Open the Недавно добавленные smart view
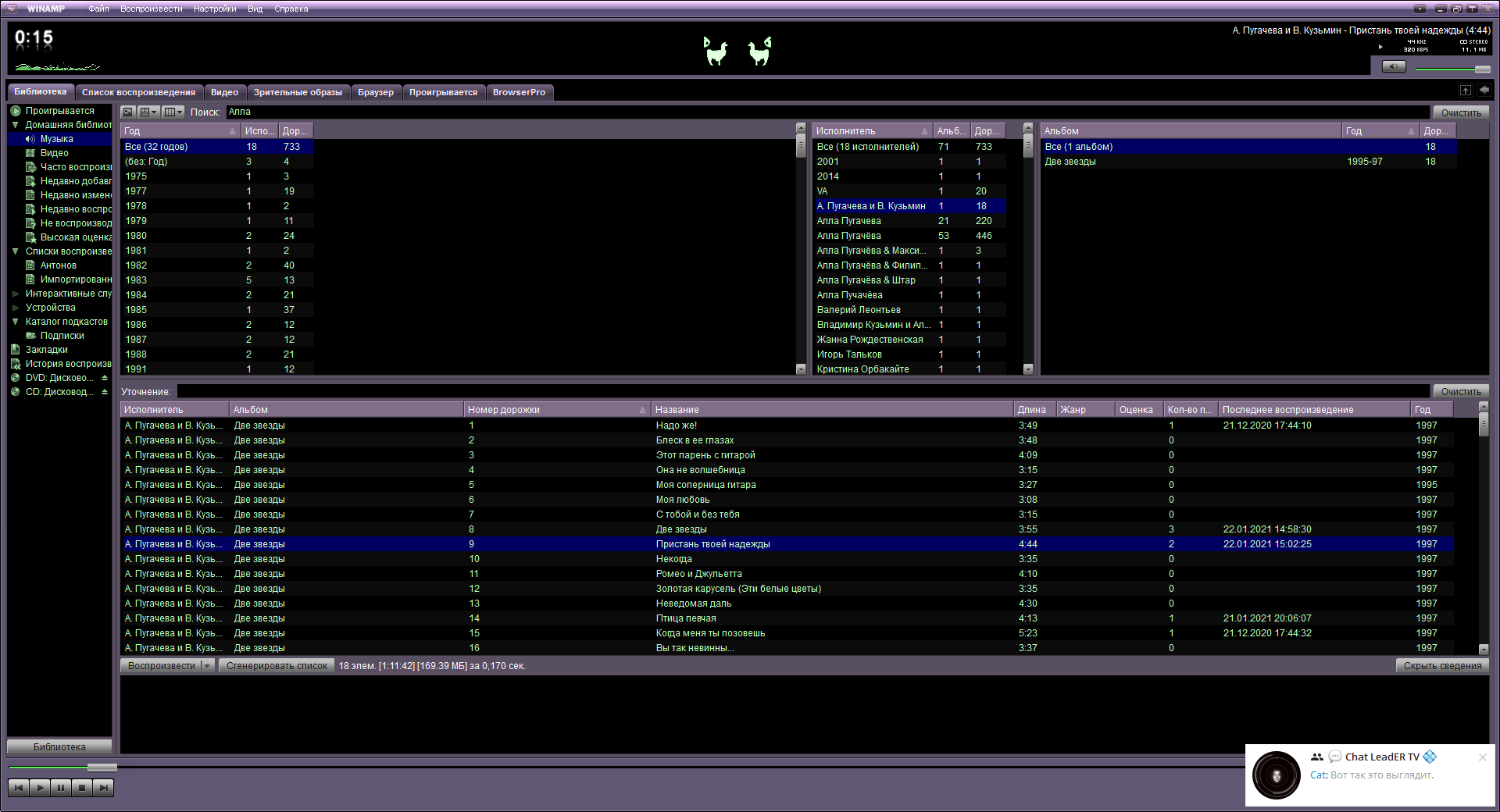 (76, 181)
